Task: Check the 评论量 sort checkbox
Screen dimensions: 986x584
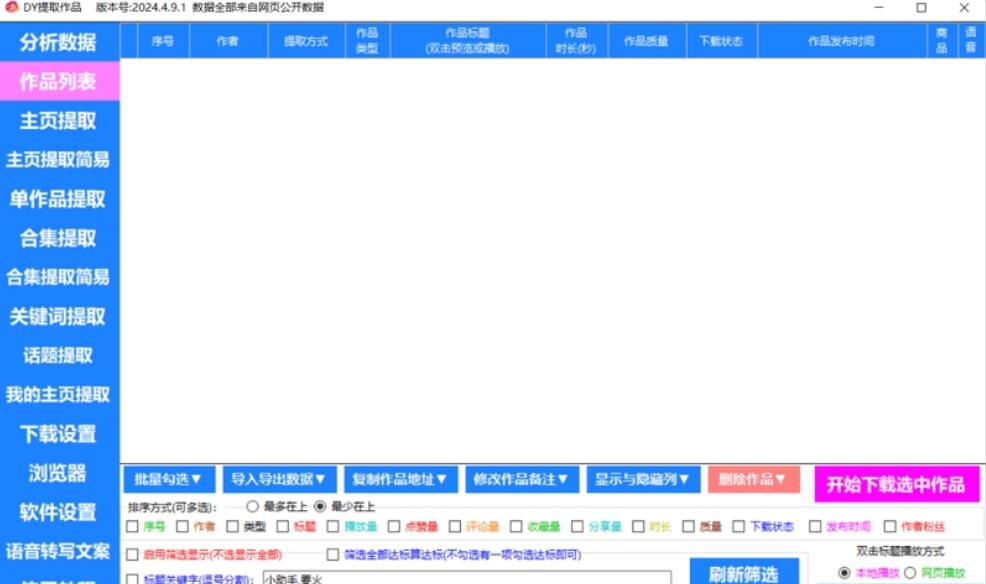Action: click(455, 526)
